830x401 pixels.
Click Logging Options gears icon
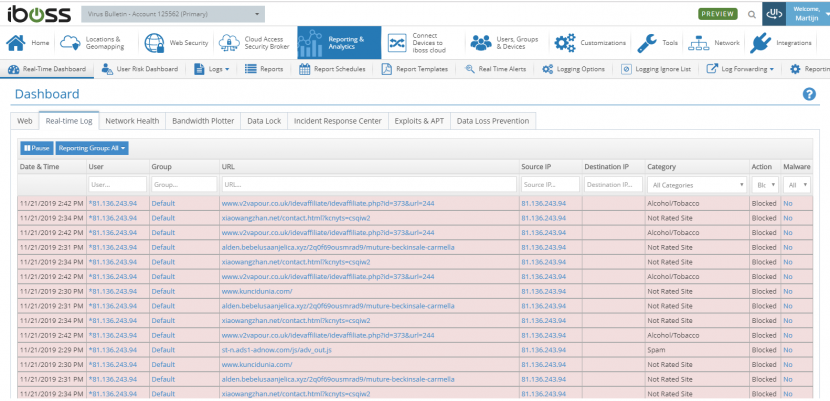coord(547,69)
